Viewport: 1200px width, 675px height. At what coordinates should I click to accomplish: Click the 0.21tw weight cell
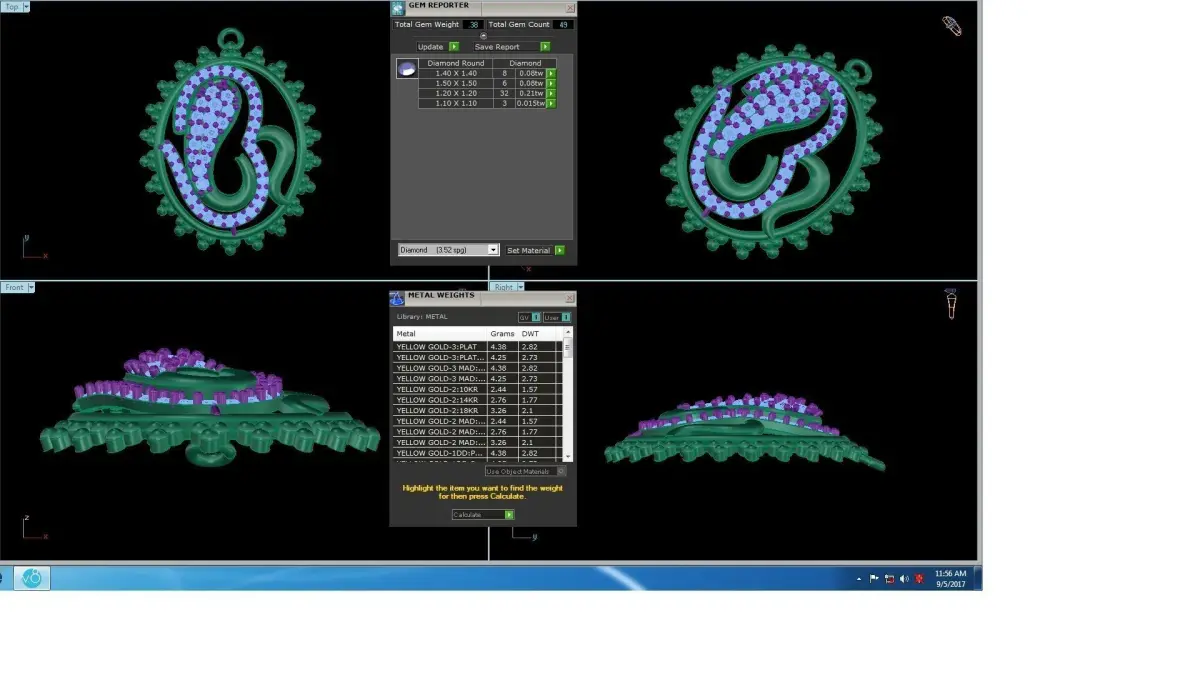click(x=530, y=93)
